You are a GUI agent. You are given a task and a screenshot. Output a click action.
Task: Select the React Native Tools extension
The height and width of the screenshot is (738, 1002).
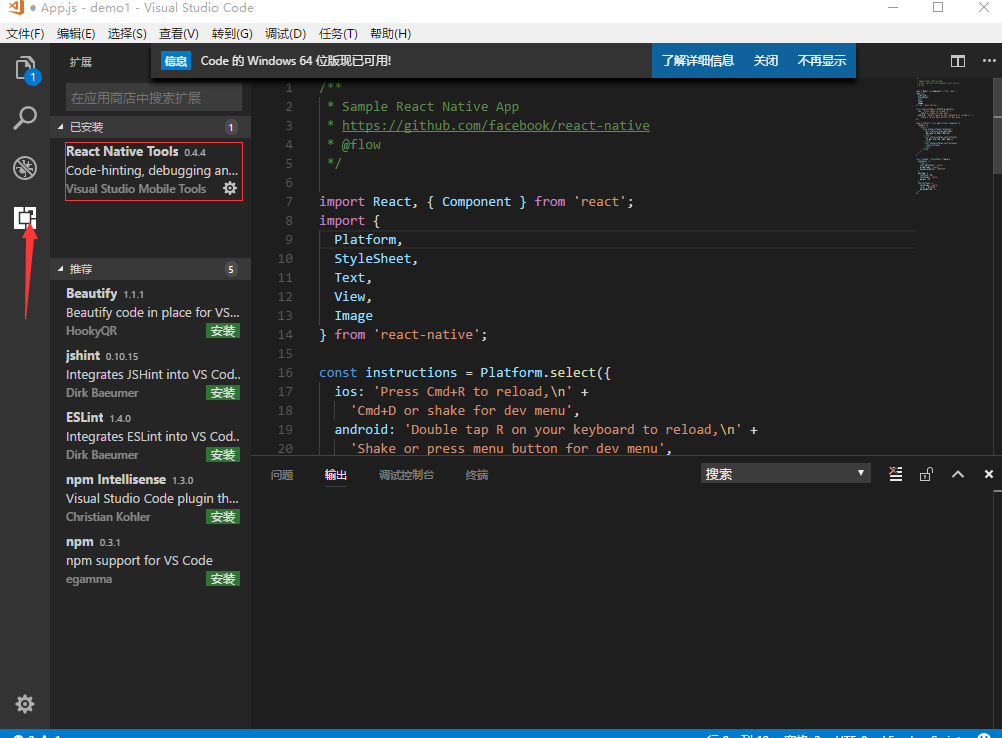click(x=154, y=171)
